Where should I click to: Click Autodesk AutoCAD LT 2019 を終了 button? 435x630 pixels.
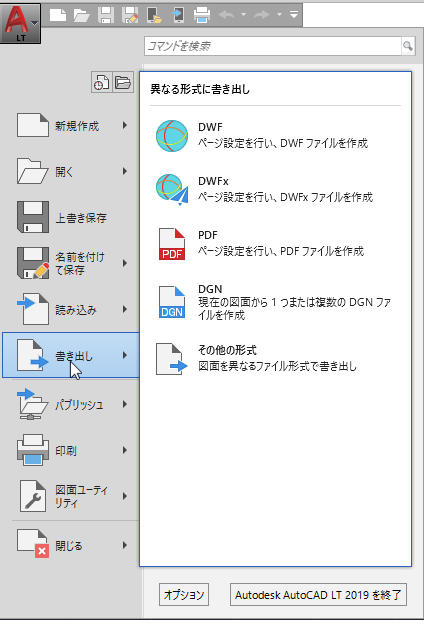[318, 595]
